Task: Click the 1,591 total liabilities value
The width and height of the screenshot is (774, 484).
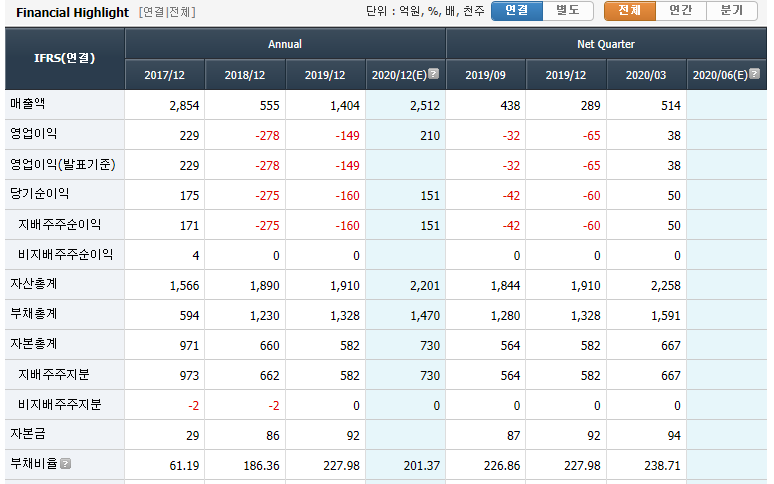Action: [665, 316]
